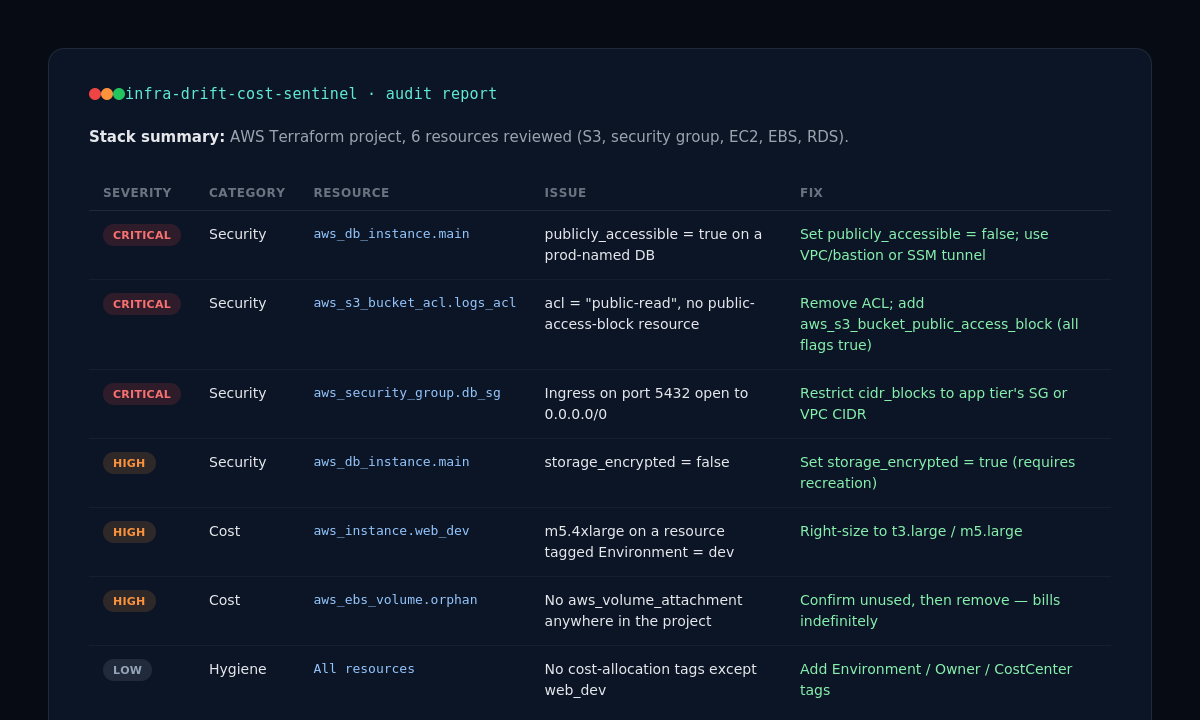Click the RESOURCE column header
This screenshot has height=720, width=1200.
click(351, 193)
